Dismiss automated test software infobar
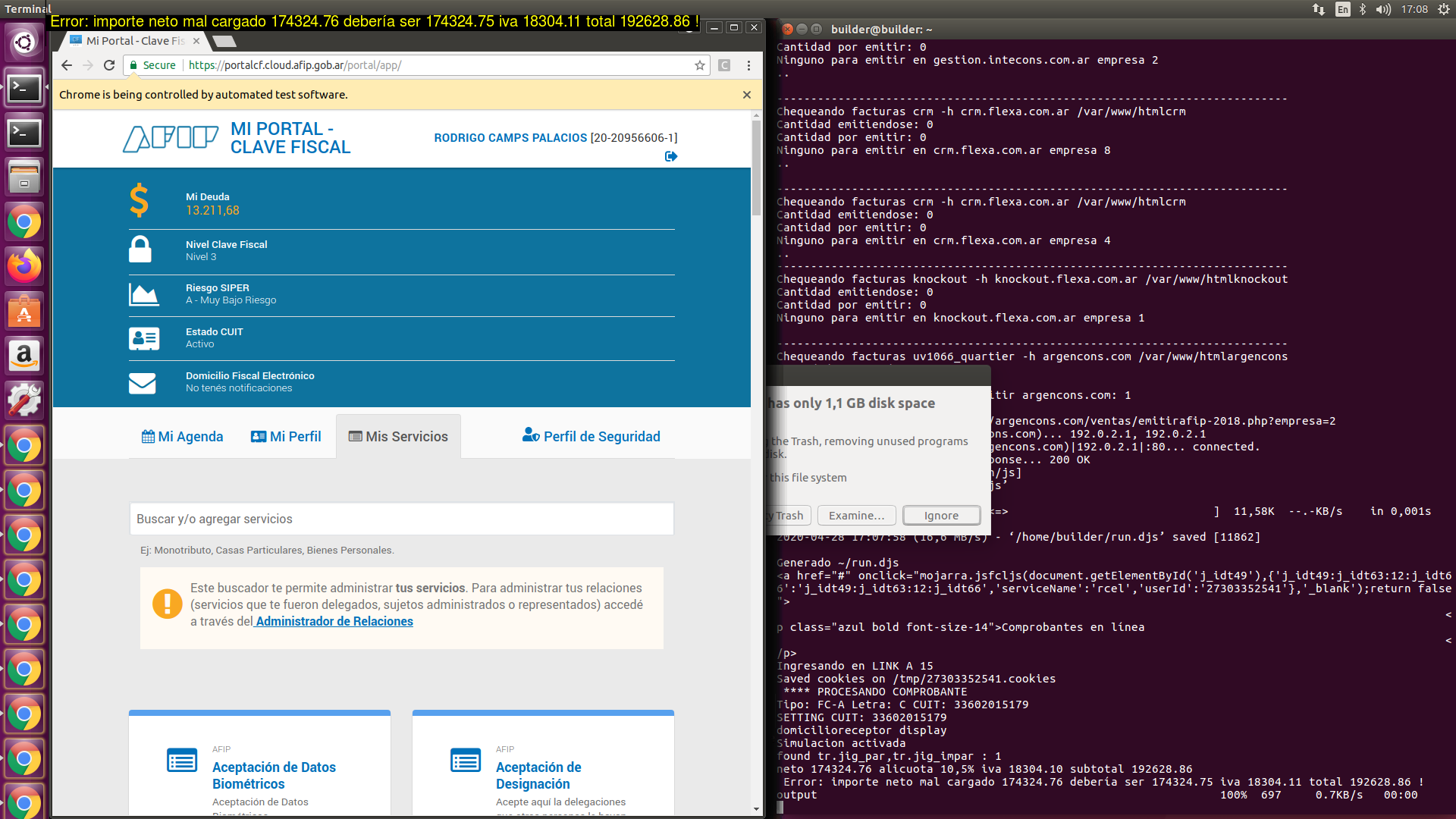This screenshot has width=1456, height=819. (x=747, y=95)
